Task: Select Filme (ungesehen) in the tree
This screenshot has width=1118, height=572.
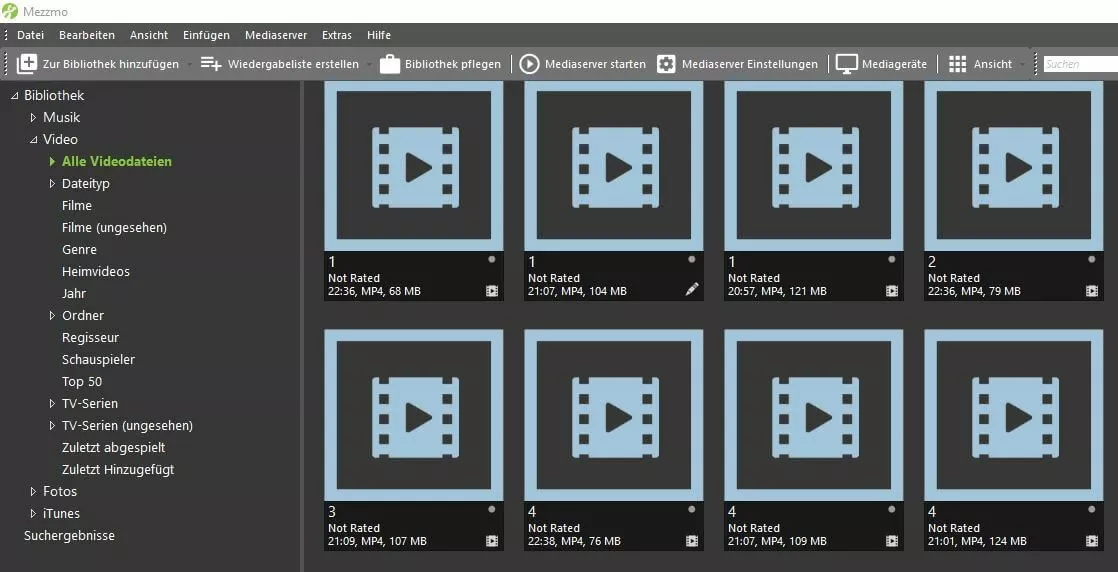Action: pyautogui.click(x=114, y=228)
